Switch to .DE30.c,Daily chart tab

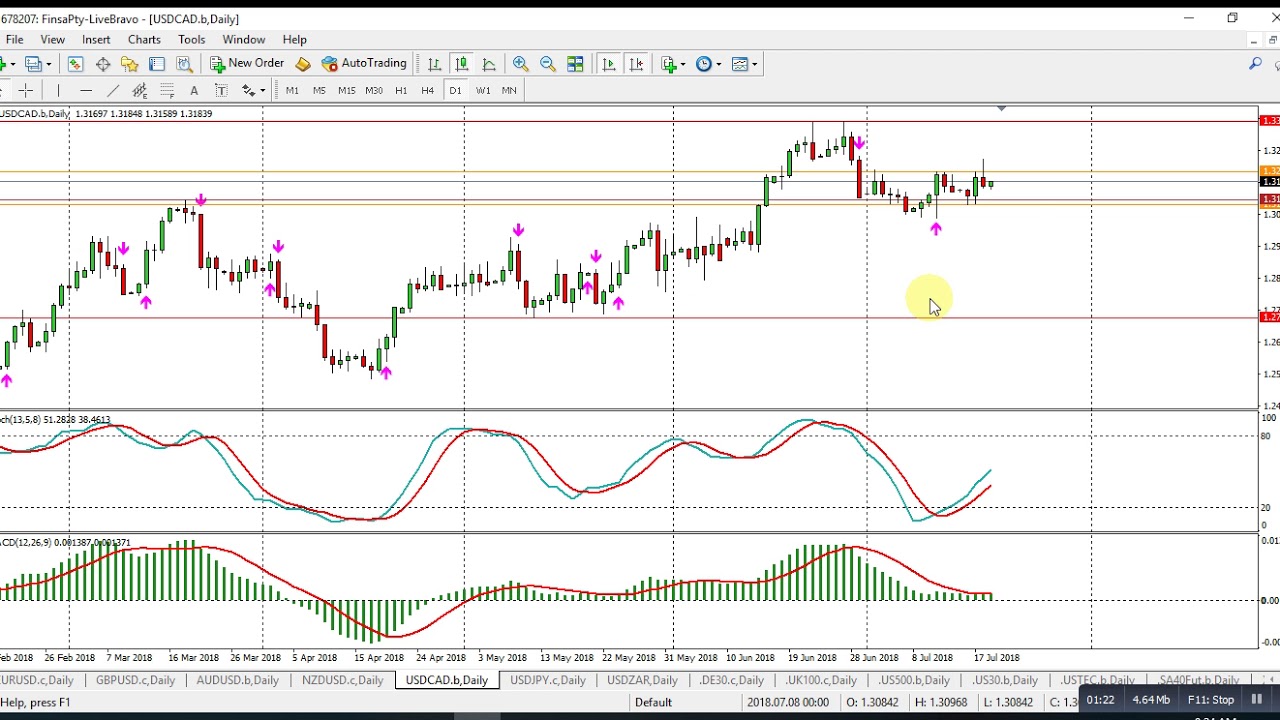(x=732, y=680)
